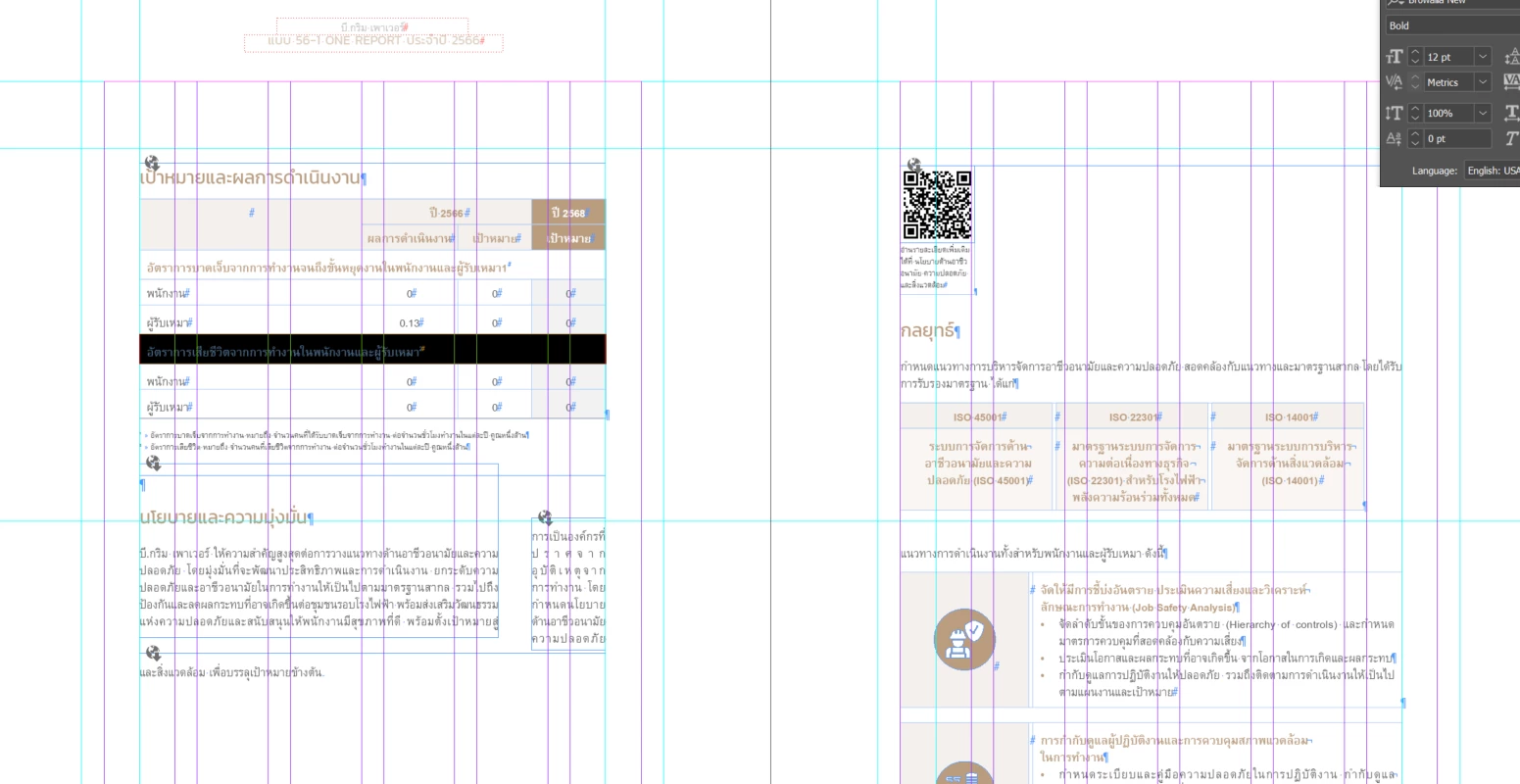This screenshot has width=1520, height=784.
Task: Click the kerning stepper arrows
Action: tap(1414, 82)
